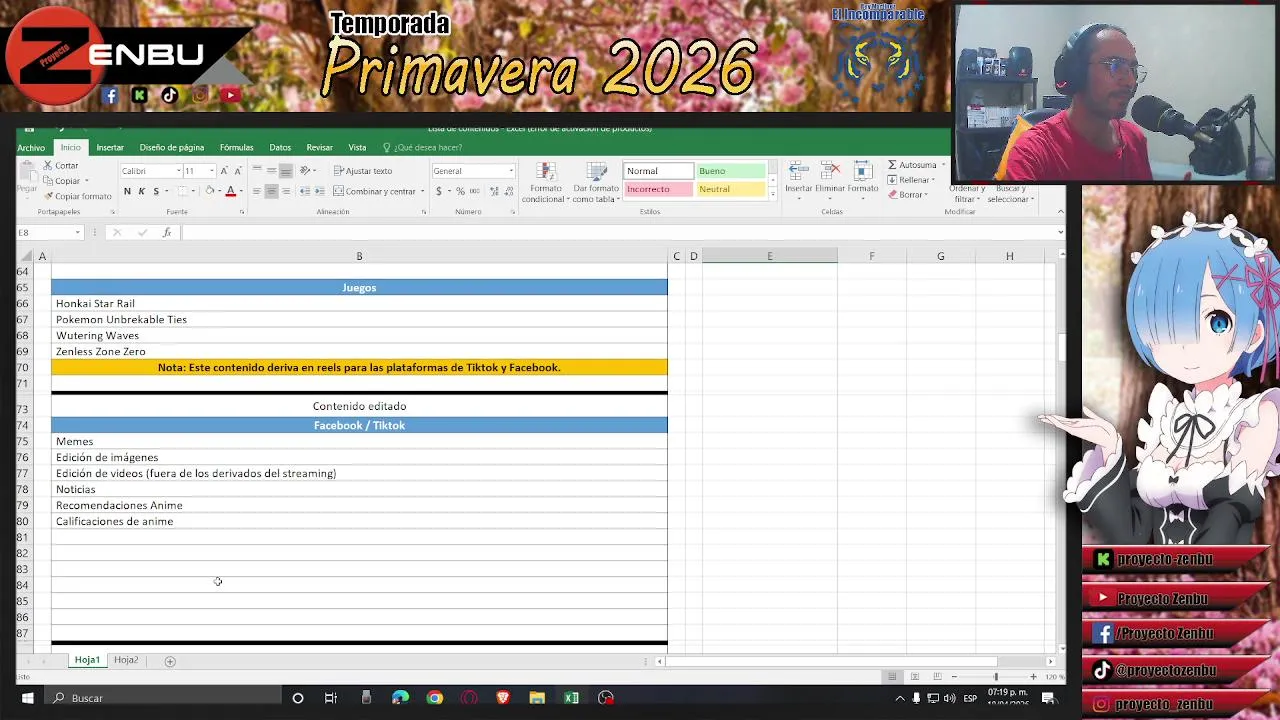Decrease font size with the small A icon
The width and height of the screenshot is (1280, 720).
tap(237, 171)
